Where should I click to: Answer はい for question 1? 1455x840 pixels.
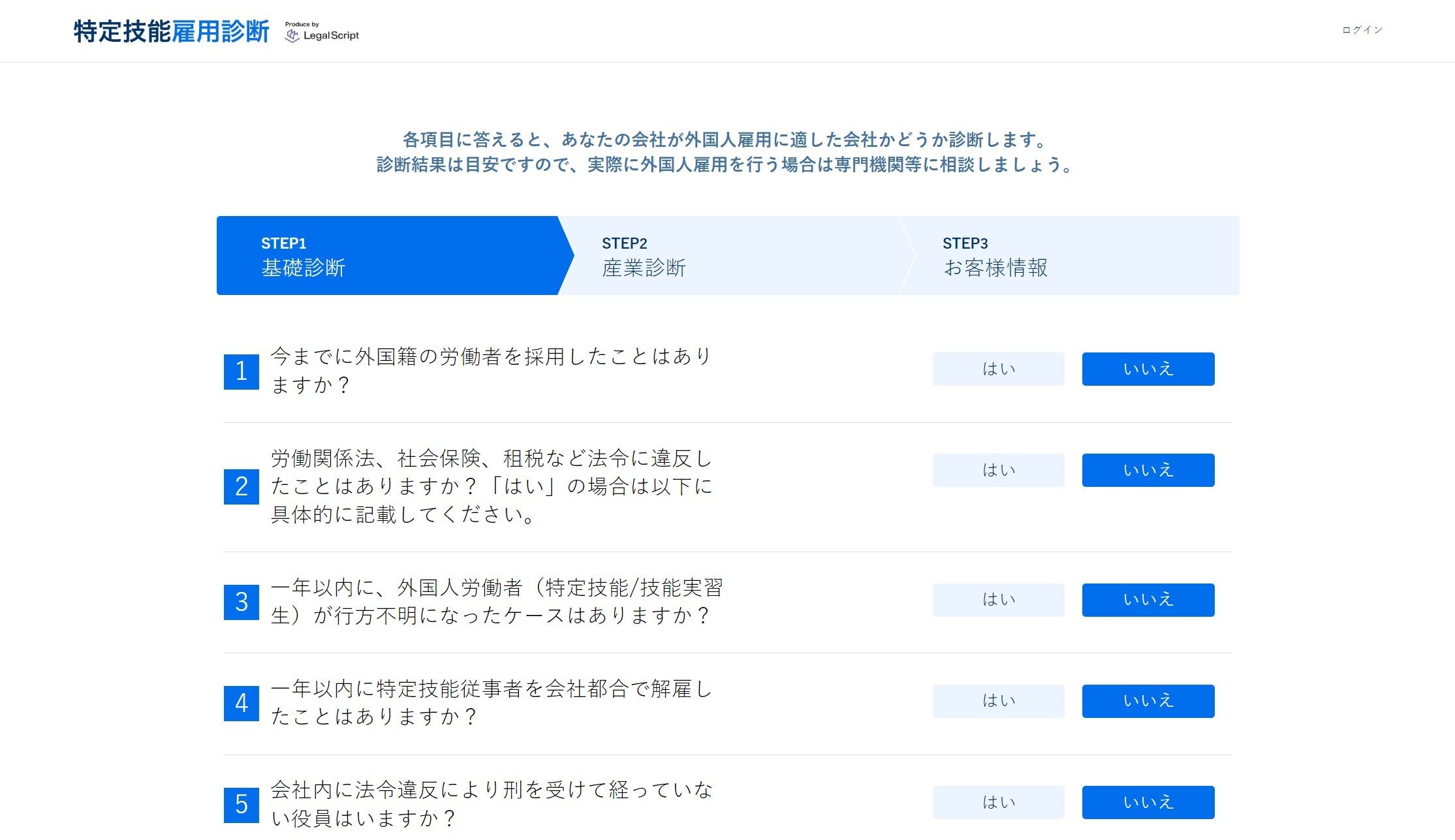[x=998, y=369]
